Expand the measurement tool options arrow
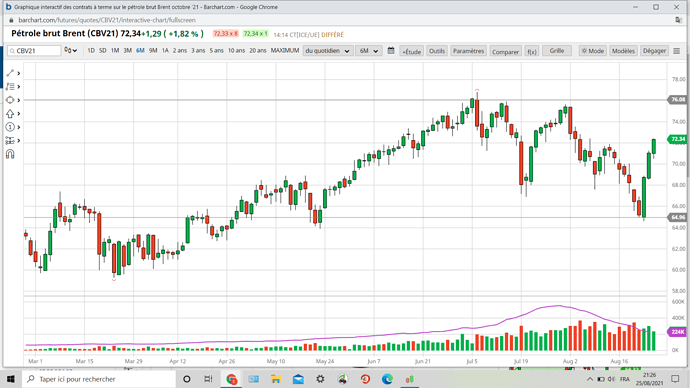This screenshot has width=690, height=388. [x=18, y=141]
